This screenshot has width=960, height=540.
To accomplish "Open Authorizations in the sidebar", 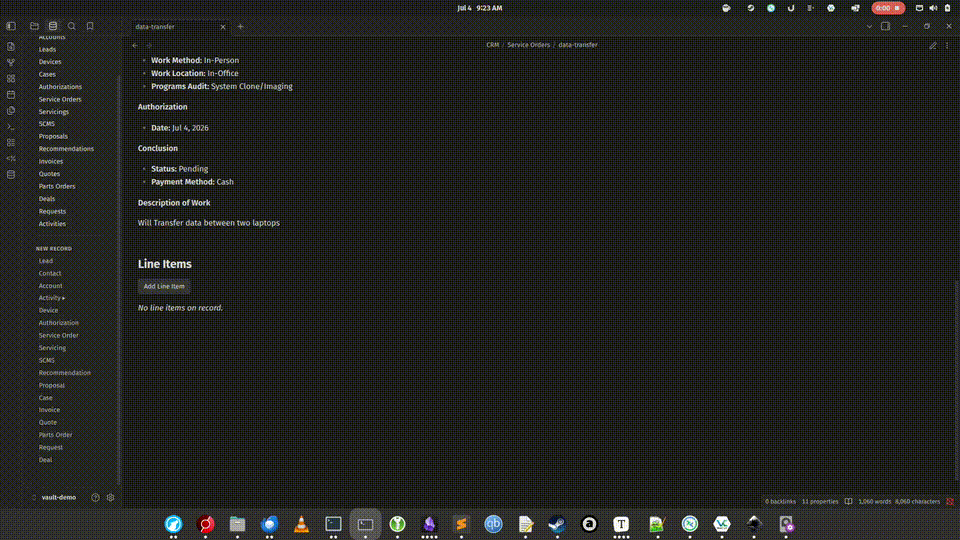I will [x=60, y=87].
